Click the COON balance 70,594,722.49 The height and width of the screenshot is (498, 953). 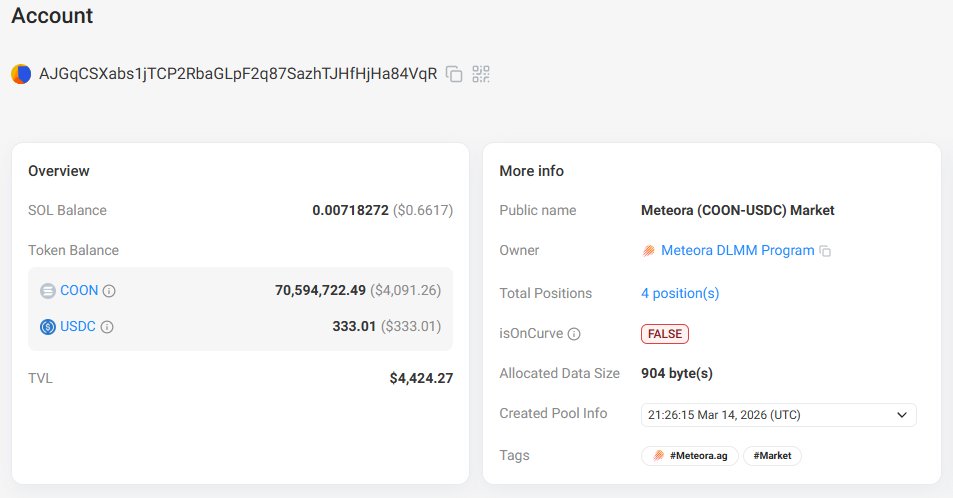click(320, 291)
